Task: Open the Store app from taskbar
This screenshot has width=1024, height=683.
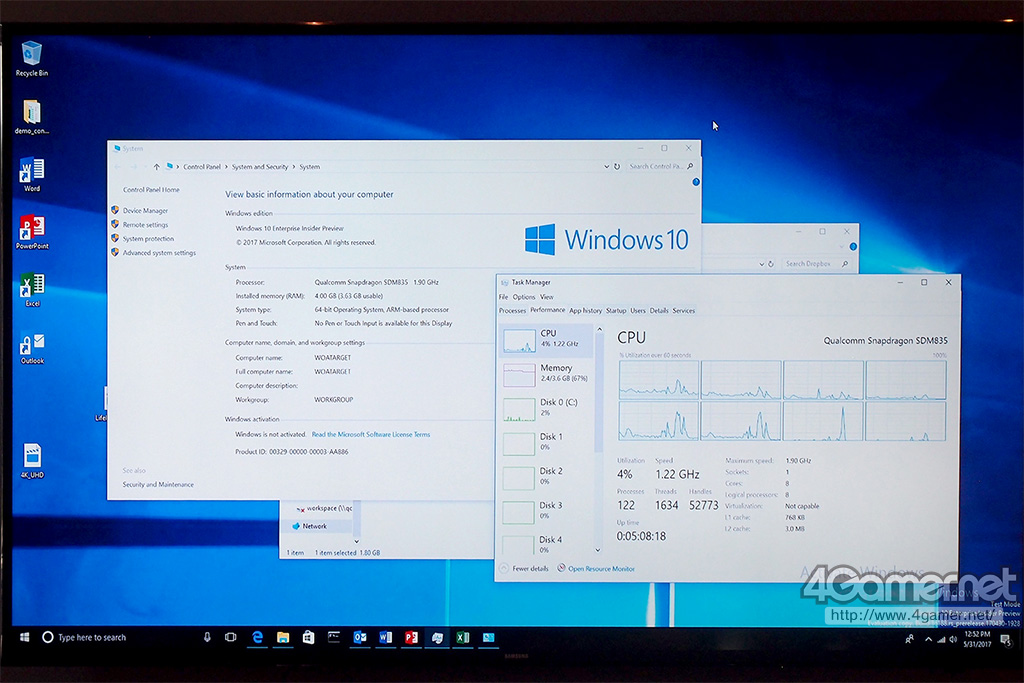Action: click(x=308, y=637)
